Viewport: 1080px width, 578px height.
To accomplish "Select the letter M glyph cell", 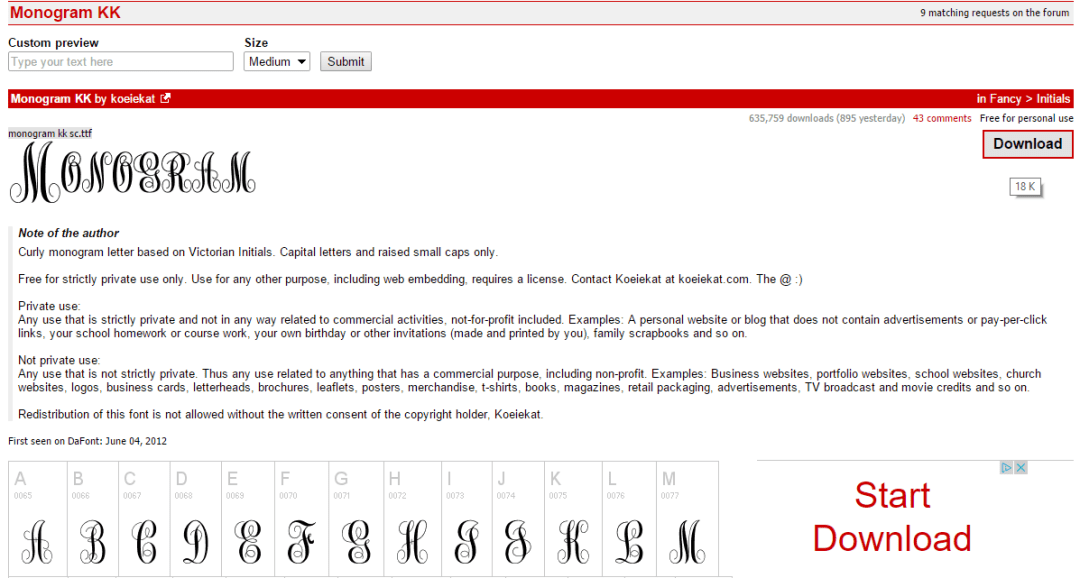I will click(687, 519).
